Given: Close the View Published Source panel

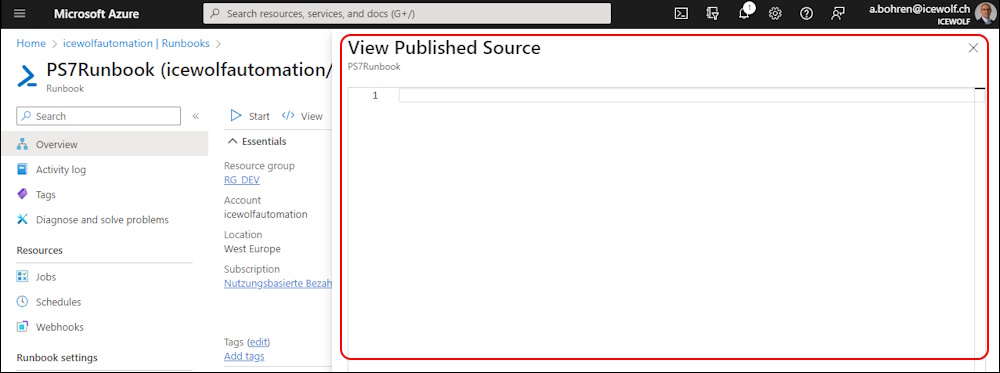Looking at the screenshot, I should pyautogui.click(x=973, y=48).
